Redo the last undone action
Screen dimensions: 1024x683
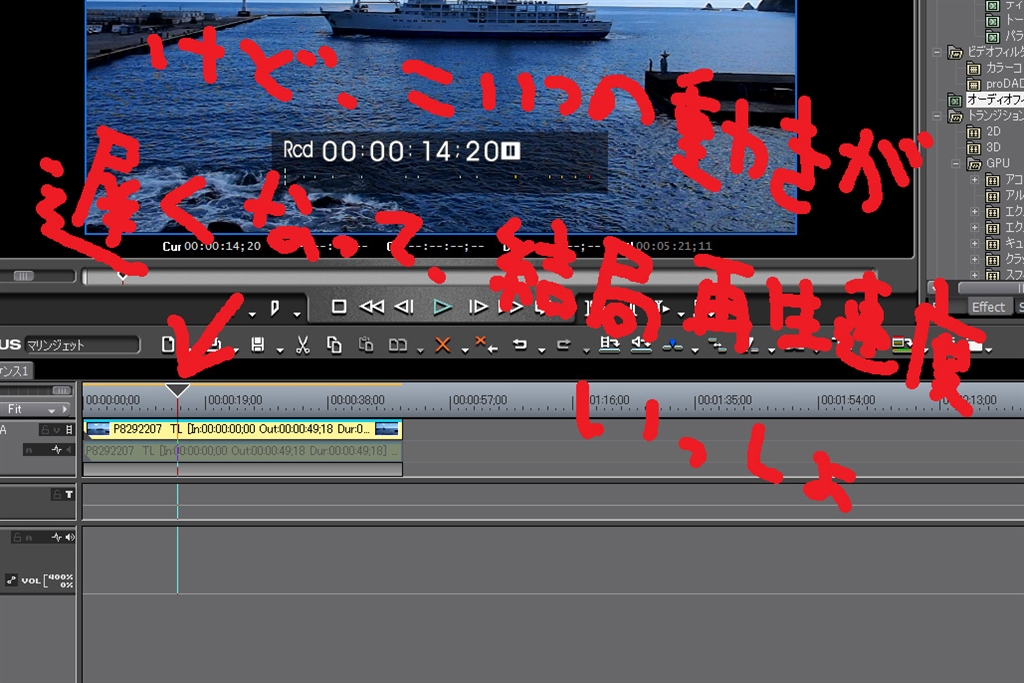pyautogui.click(x=564, y=344)
